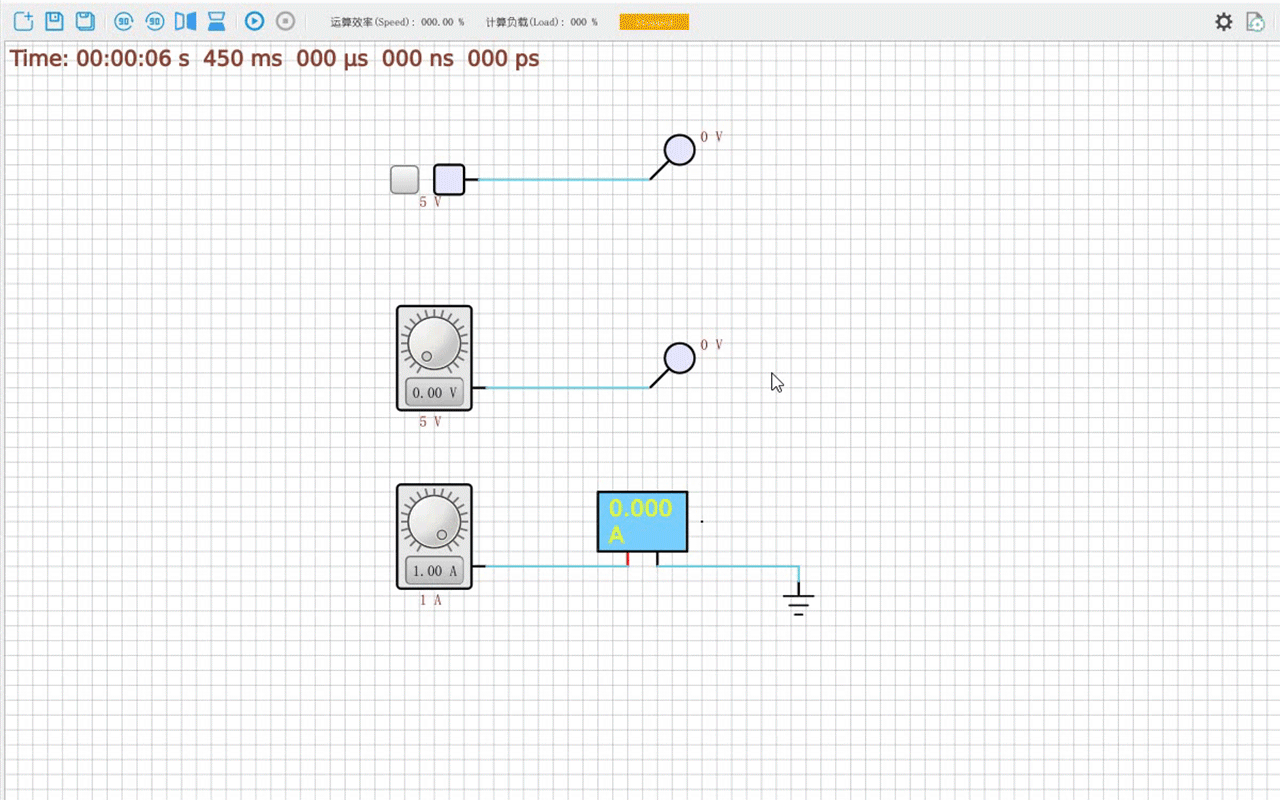
Task: Click the new circuit file icon
Action: [24, 21]
